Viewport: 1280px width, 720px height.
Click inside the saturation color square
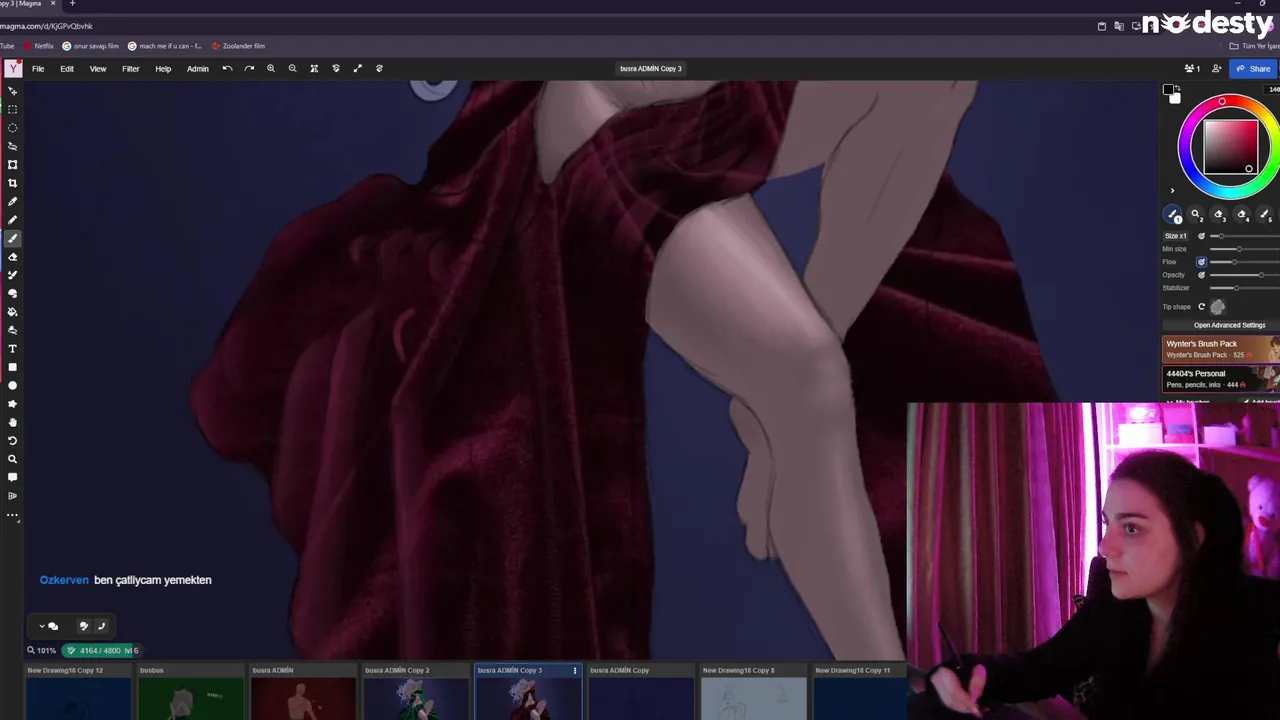(x=1231, y=147)
